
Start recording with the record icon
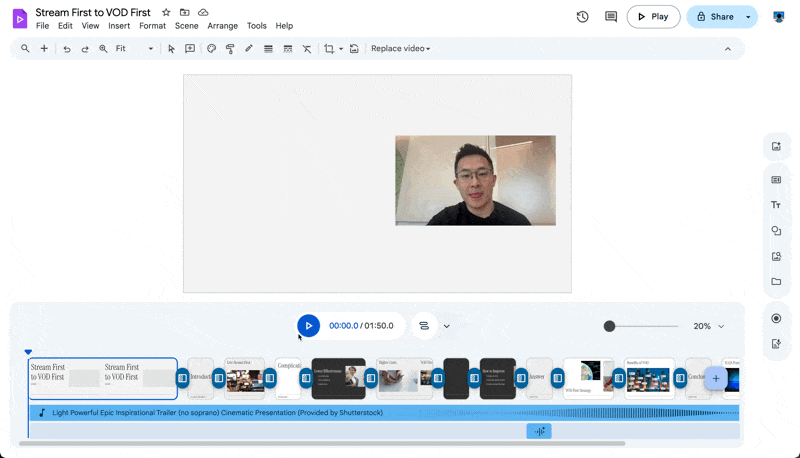point(776,318)
